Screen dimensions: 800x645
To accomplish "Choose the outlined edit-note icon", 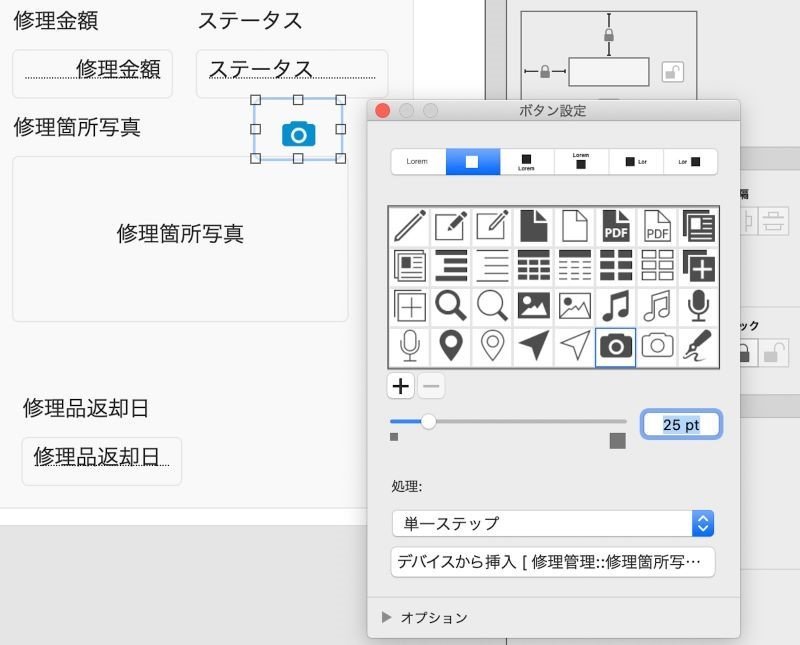I will click(492, 226).
